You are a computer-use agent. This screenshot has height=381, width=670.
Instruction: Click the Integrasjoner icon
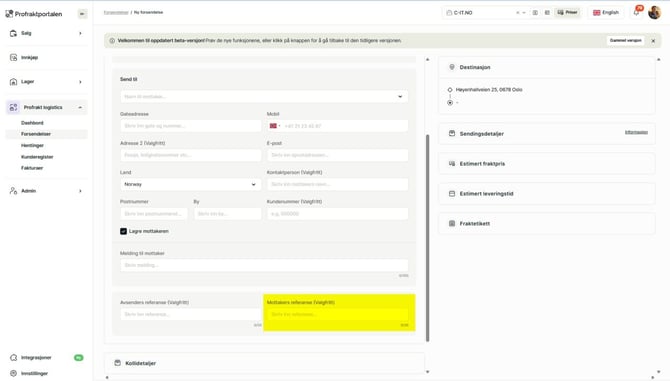pos(13,358)
